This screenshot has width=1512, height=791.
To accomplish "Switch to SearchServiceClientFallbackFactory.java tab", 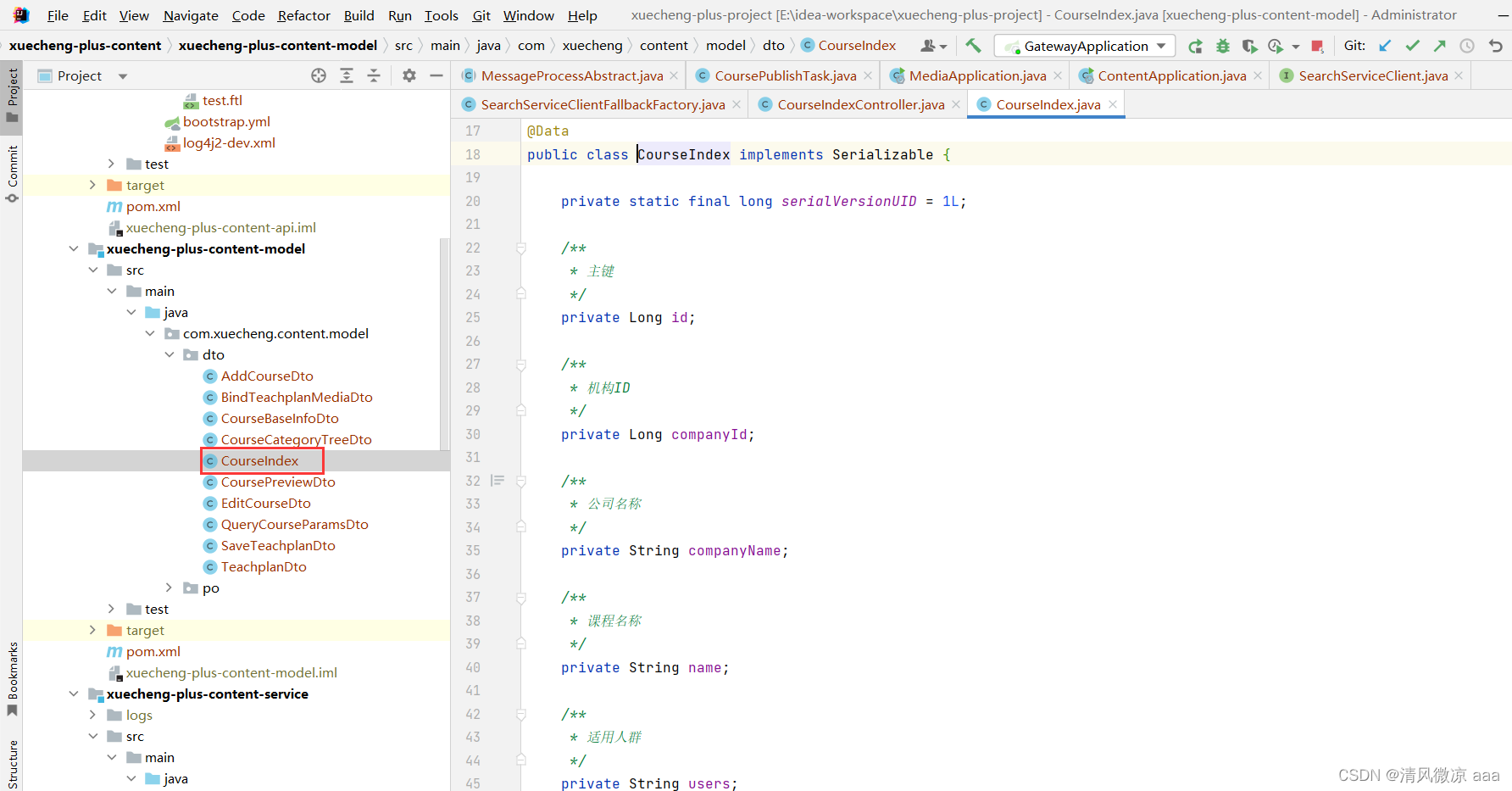I will (603, 104).
